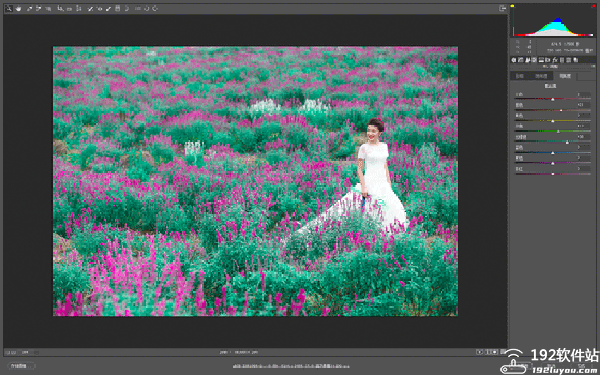Toggle full screen mode icon

point(502,8)
